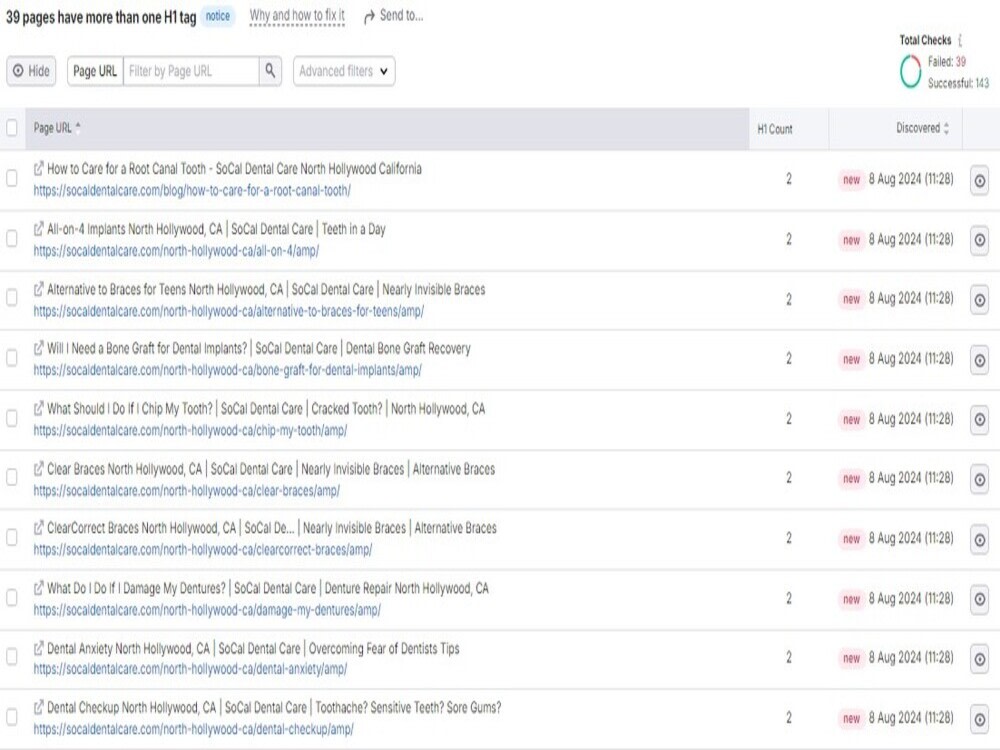The image size is (1000, 750).
Task: Click the H1 Count column header
Action: [775, 129]
